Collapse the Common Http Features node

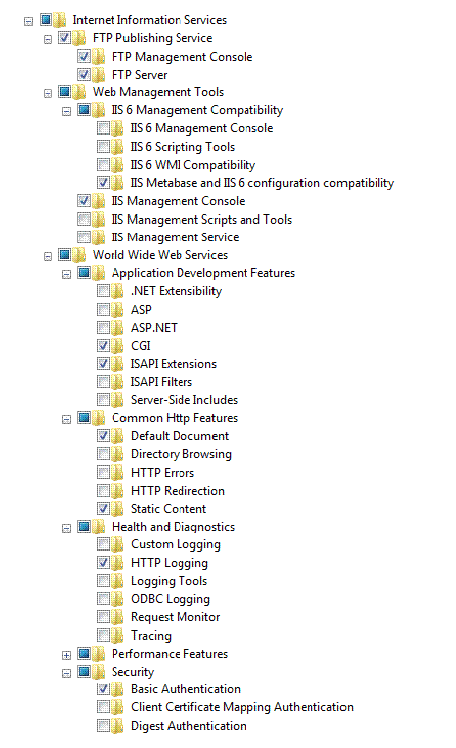tap(67, 420)
